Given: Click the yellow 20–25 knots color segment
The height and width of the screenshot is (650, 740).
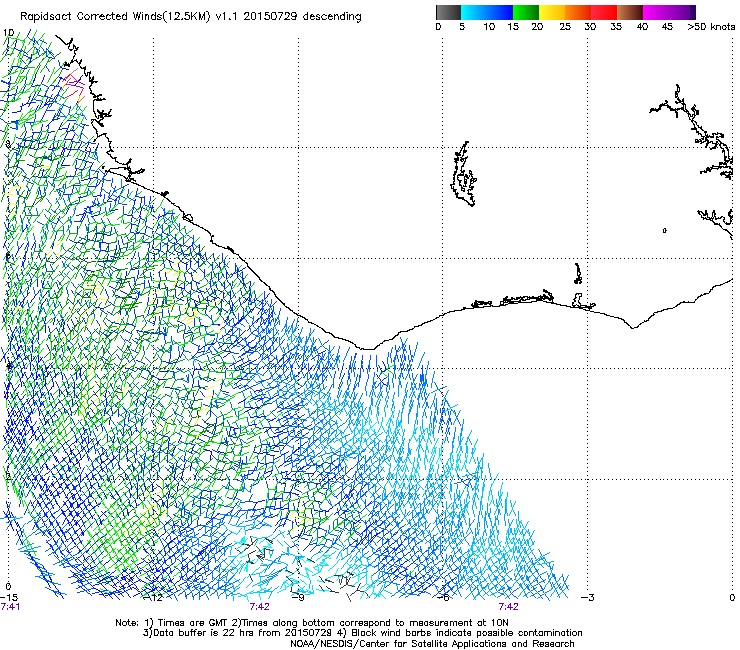Looking at the screenshot, I should click(552, 12).
